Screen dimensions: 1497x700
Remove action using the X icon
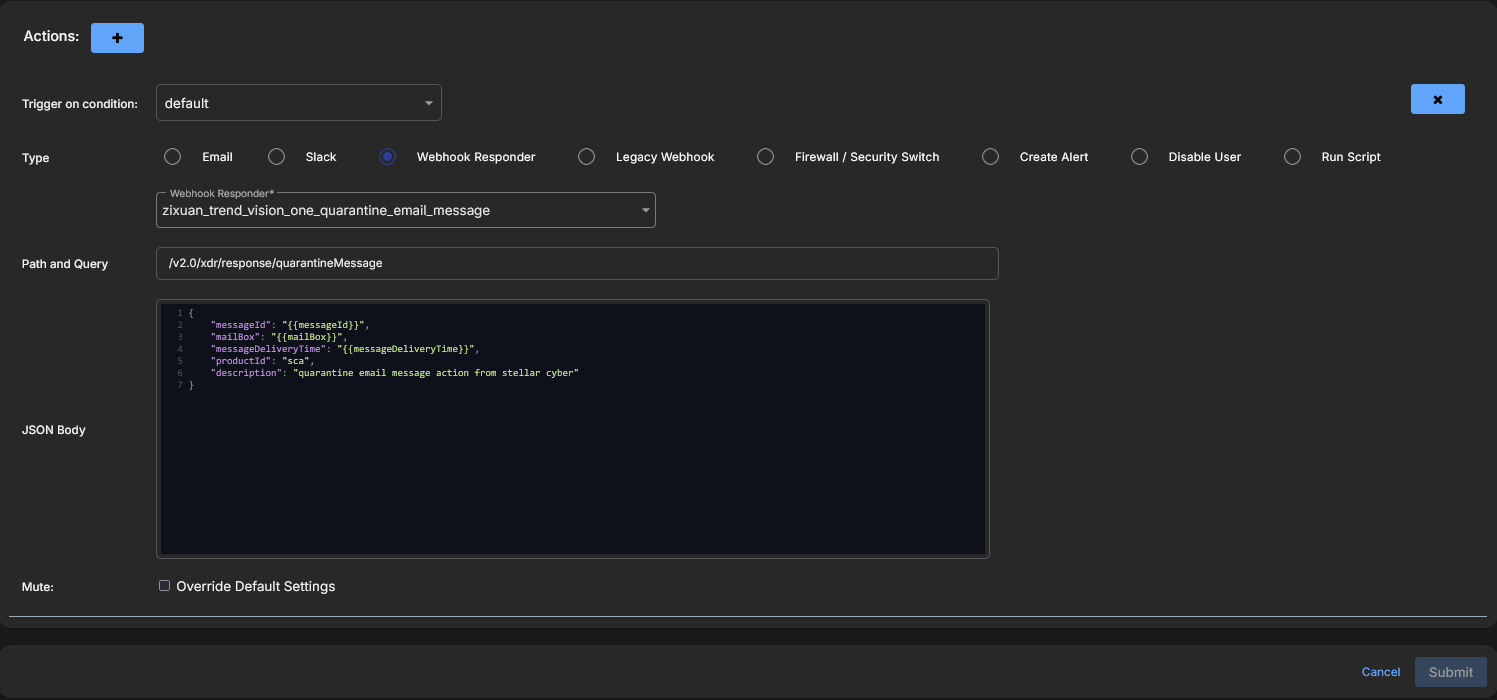(x=1437, y=99)
